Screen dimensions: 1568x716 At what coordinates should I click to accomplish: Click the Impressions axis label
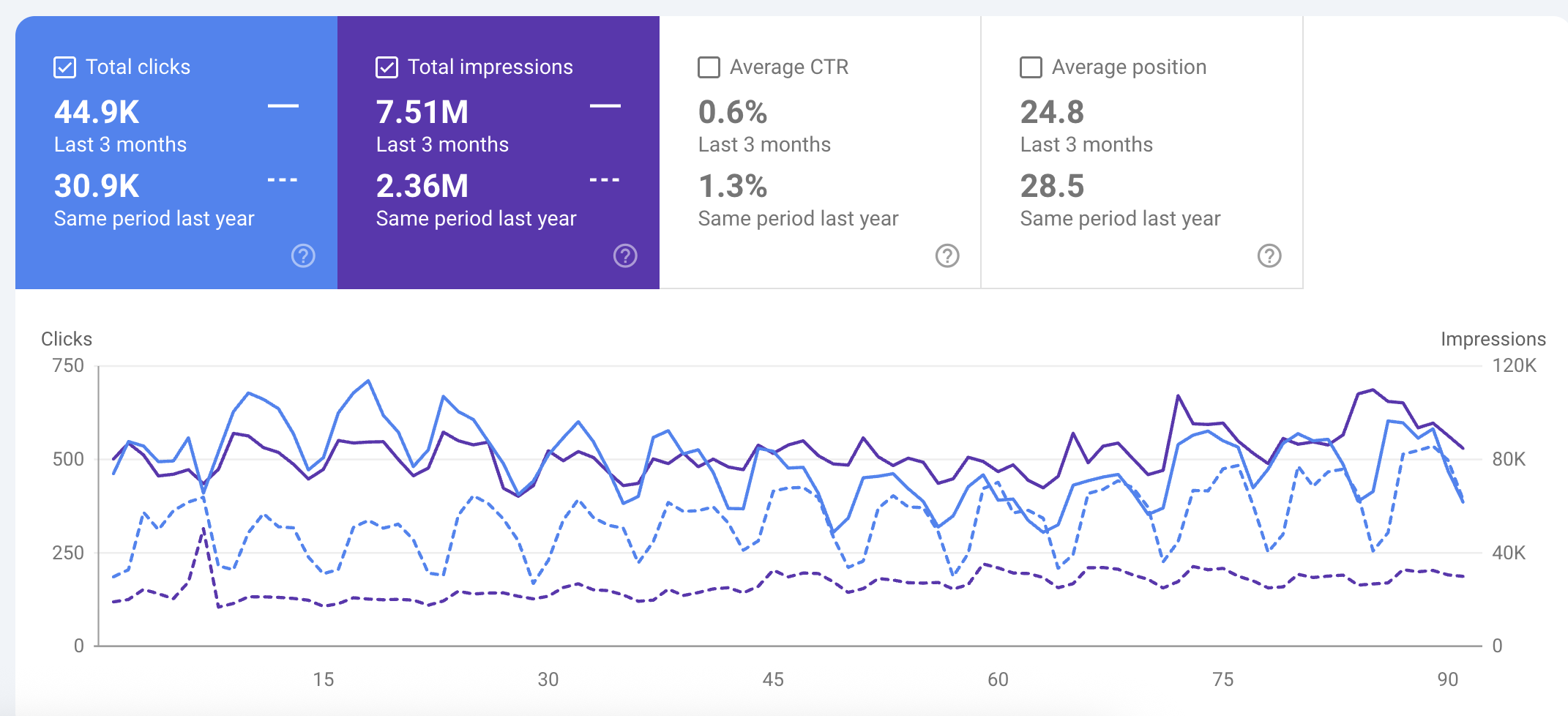(1493, 338)
